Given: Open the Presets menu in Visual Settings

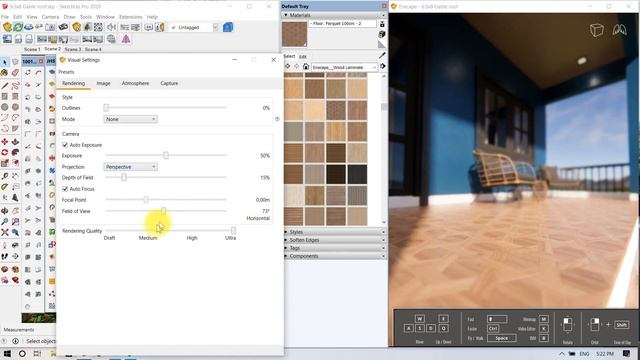Looking at the screenshot, I should coord(66,72).
